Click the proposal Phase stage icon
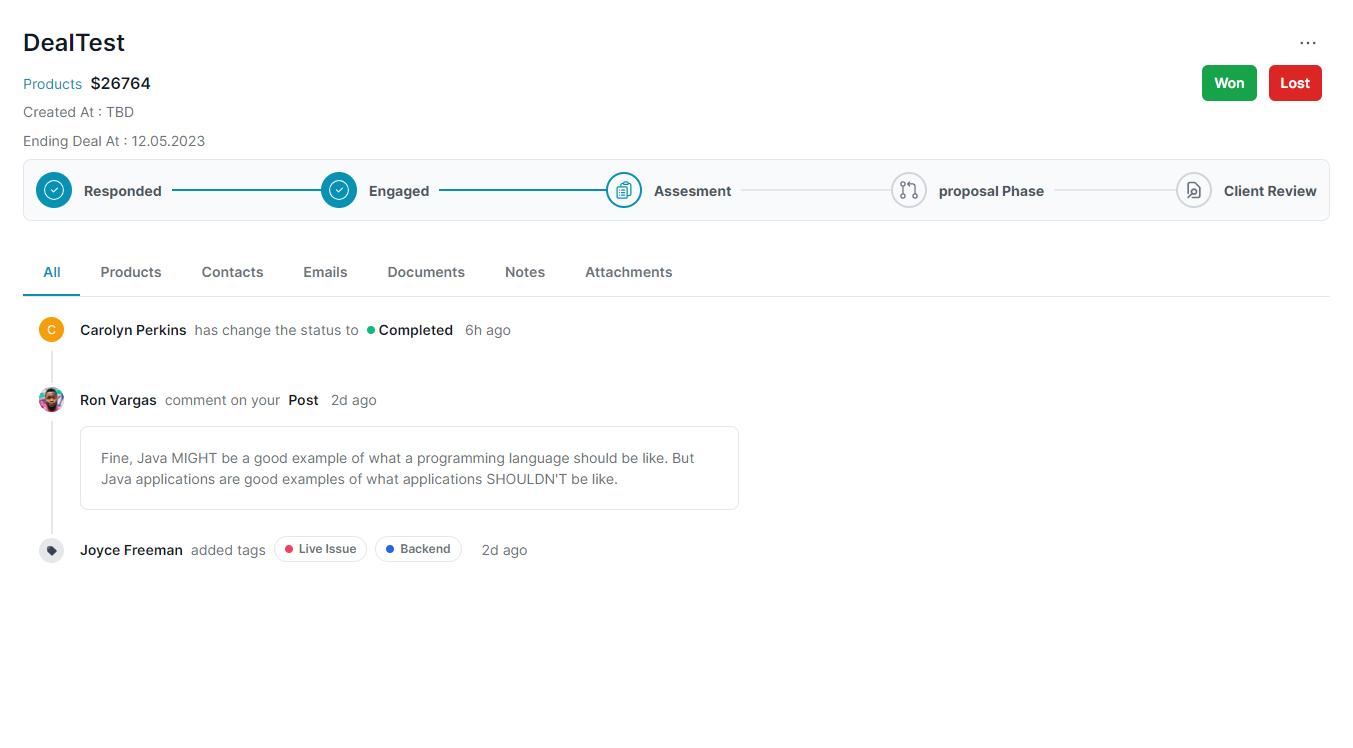The image size is (1353, 748). tap(909, 190)
